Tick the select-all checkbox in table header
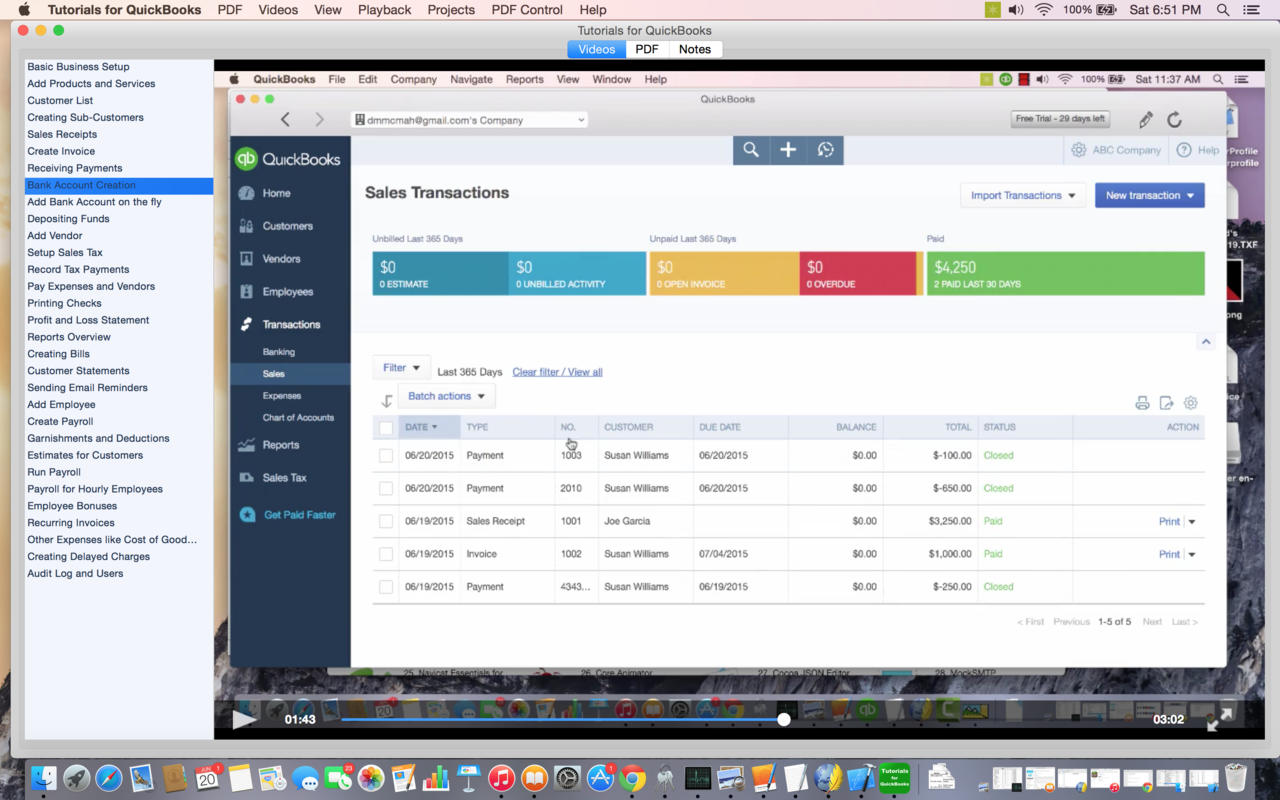The width and height of the screenshot is (1280, 800). pyautogui.click(x=386, y=428)
